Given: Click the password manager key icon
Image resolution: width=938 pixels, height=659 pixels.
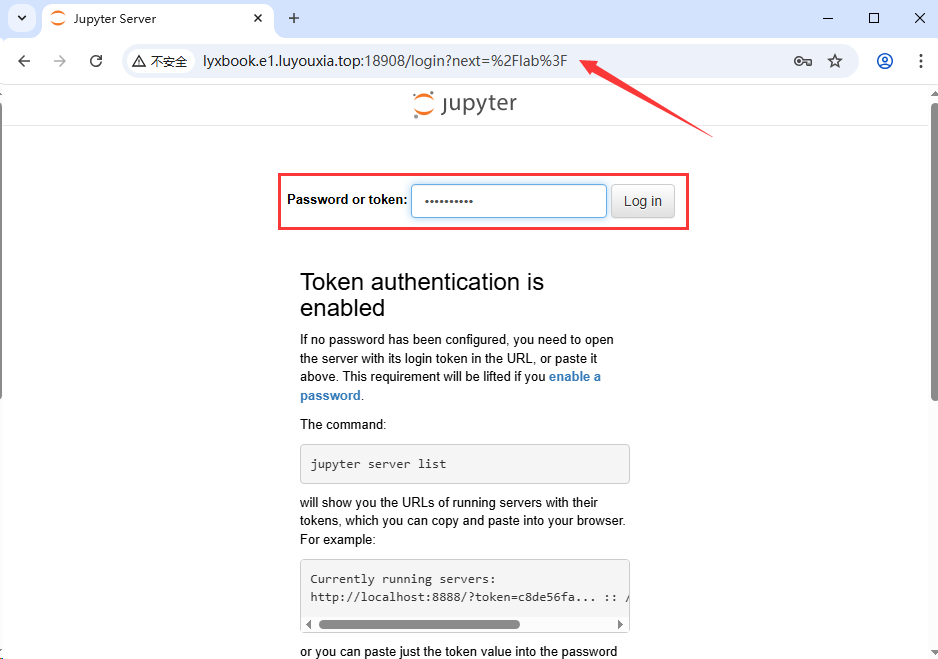Looking at the screenshot, I should (x=803, y=61).
